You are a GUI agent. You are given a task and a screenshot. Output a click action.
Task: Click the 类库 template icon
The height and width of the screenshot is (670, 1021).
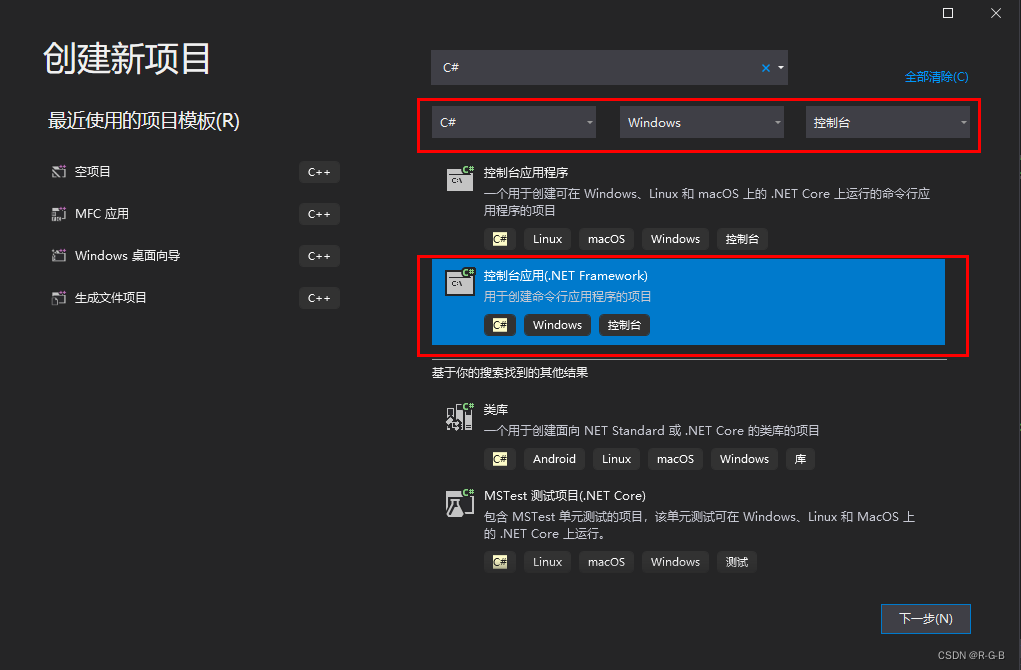(x=460, y=416)
